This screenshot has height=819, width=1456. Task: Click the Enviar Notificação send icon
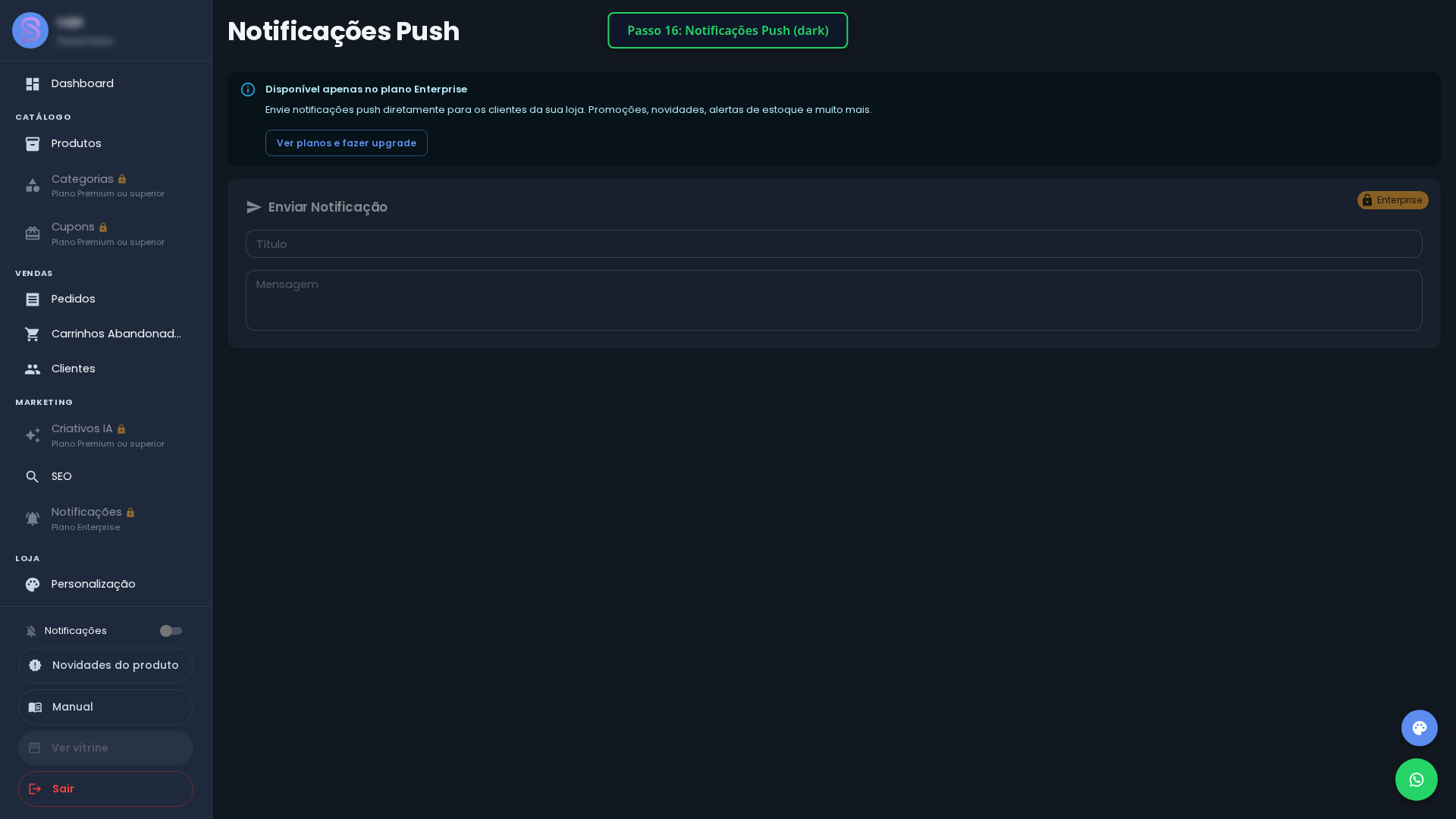(x=254, y=208)
